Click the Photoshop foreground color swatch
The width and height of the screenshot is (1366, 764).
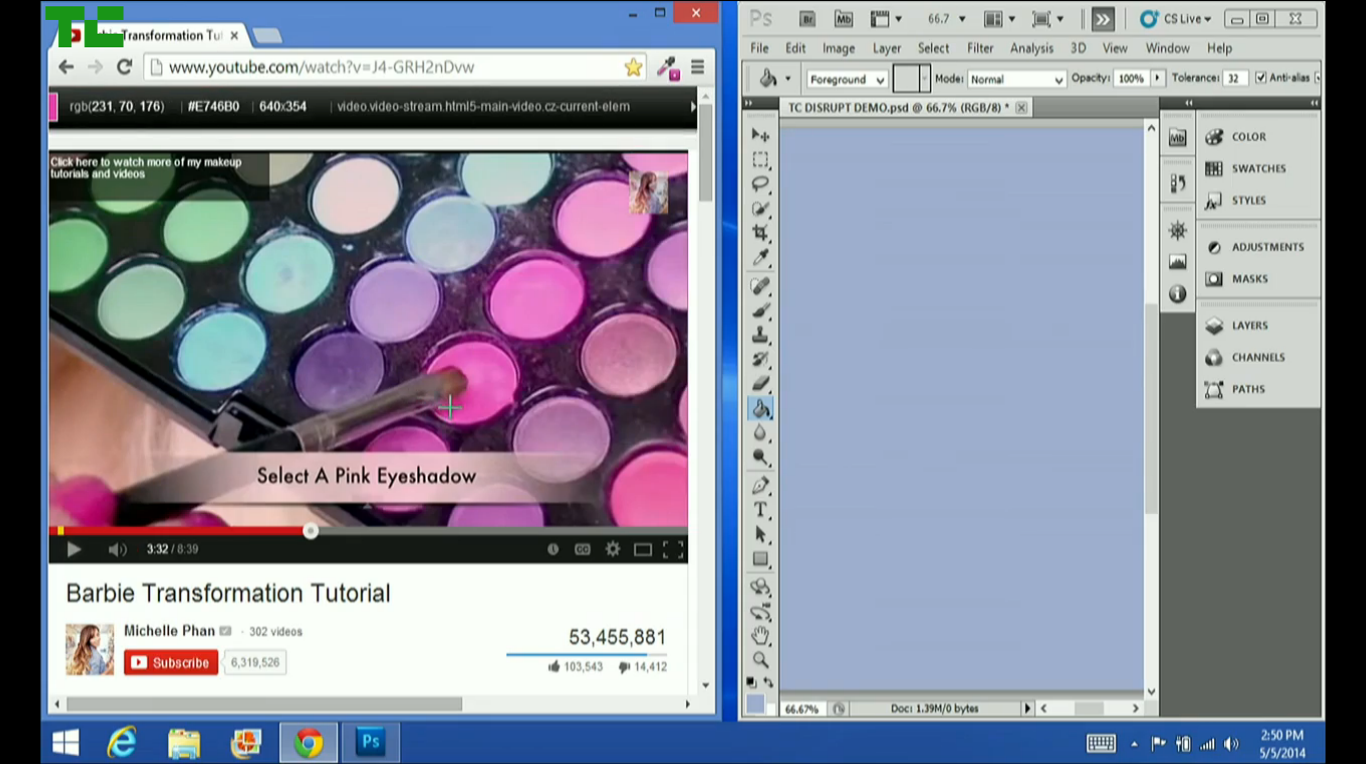coord(755,703)
